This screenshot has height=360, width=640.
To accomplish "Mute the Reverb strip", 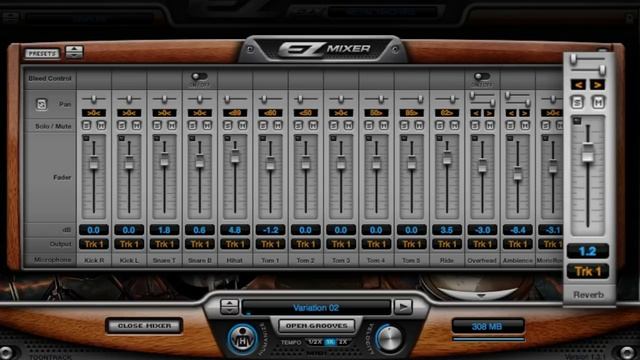I will coord(598,102).
